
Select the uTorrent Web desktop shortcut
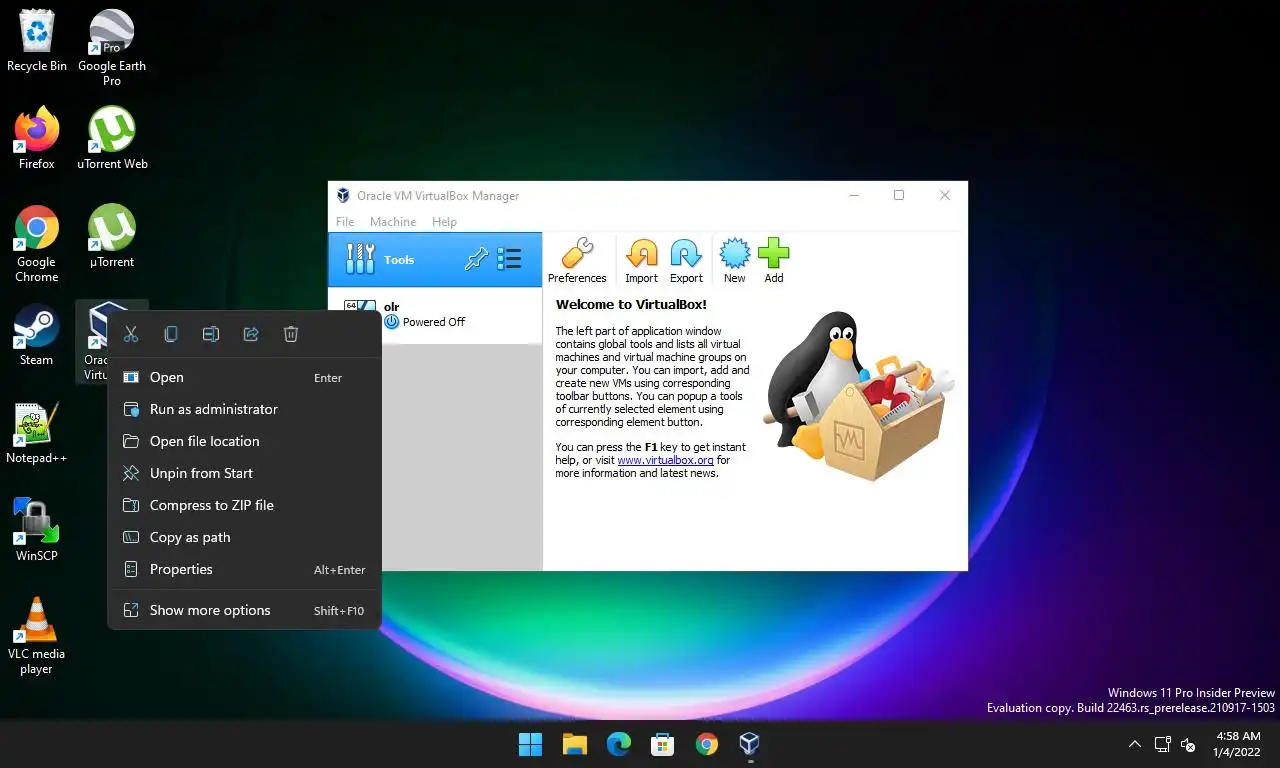[x=112, y=138]
